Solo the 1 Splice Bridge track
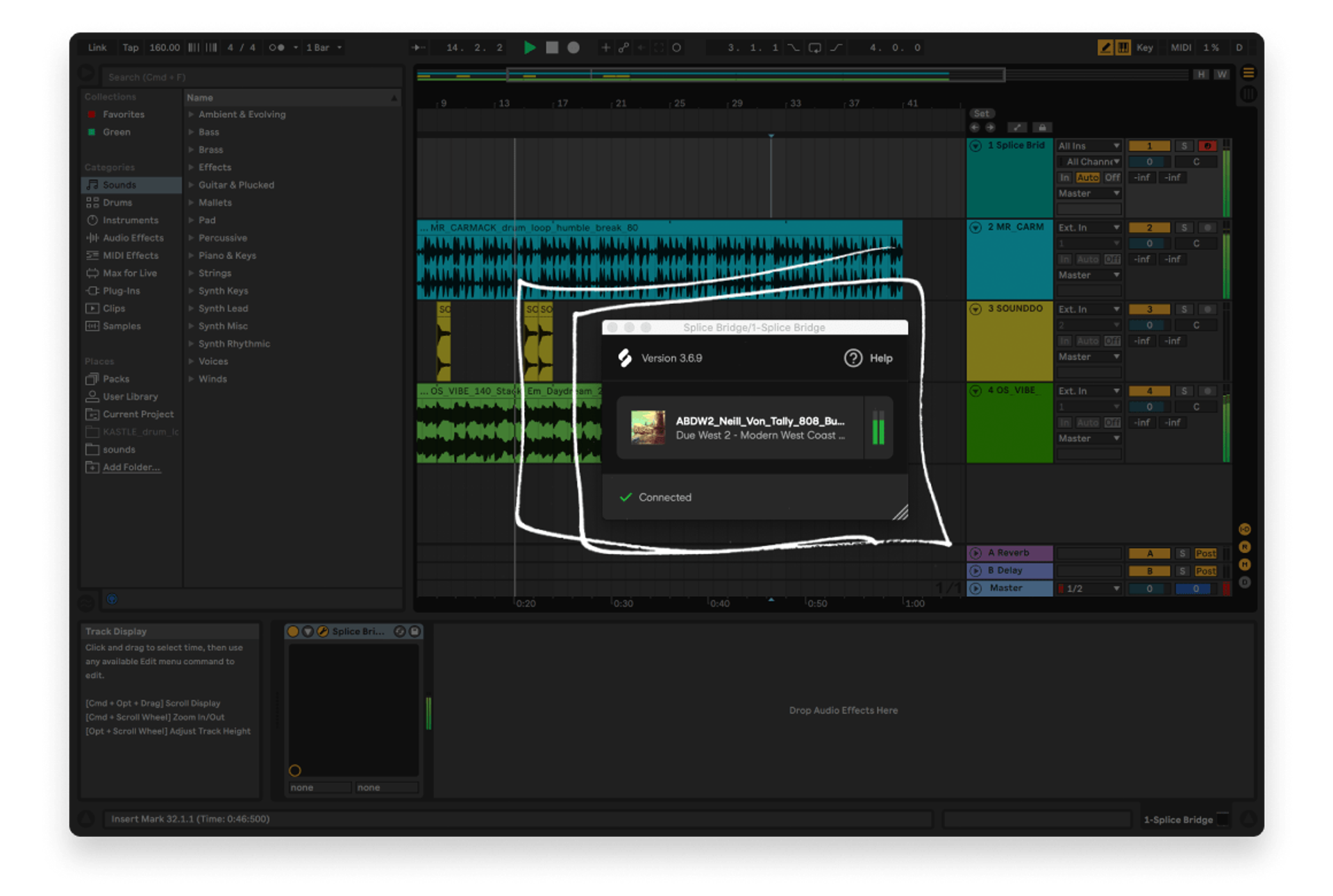The image size is (1333, 896). pyautogui.click(x=1184, y=146)
